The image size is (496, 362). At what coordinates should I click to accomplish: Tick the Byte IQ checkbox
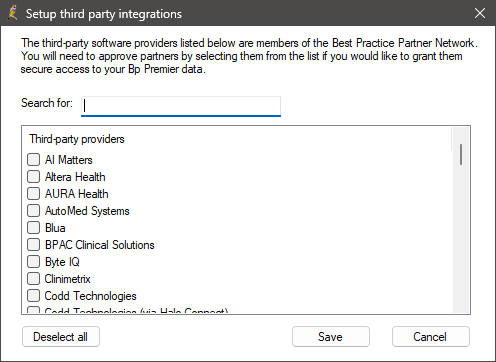point(33,261)
